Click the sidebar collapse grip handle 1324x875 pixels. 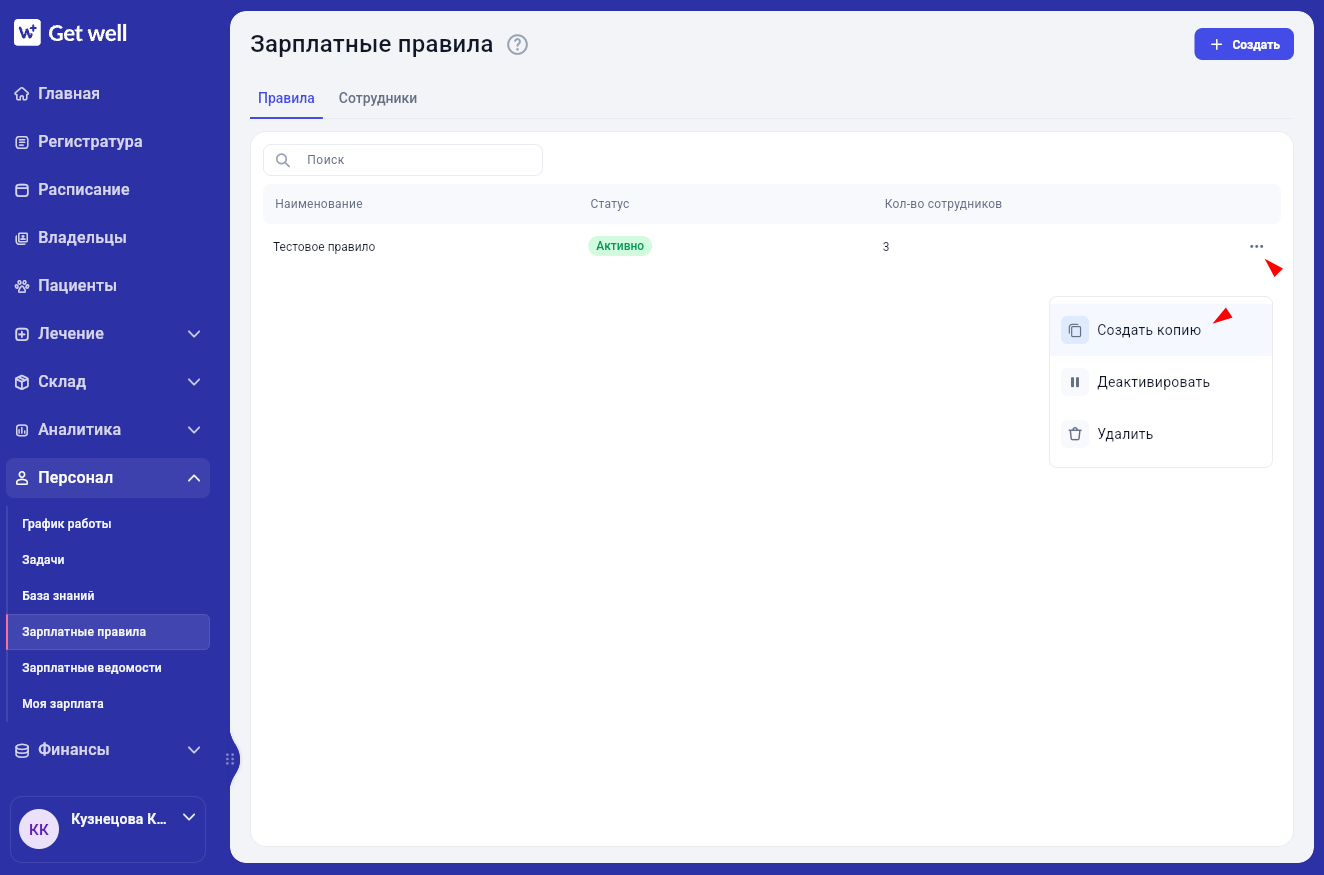230,759
